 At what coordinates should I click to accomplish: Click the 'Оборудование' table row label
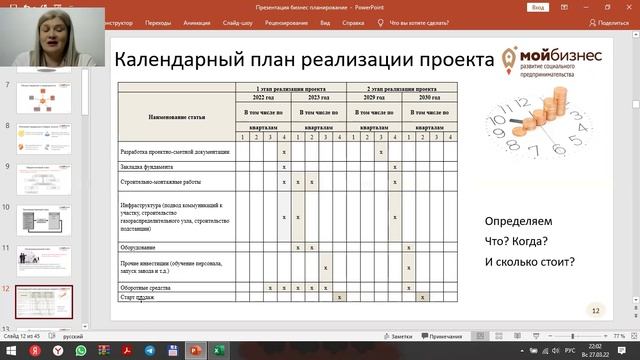138,247
